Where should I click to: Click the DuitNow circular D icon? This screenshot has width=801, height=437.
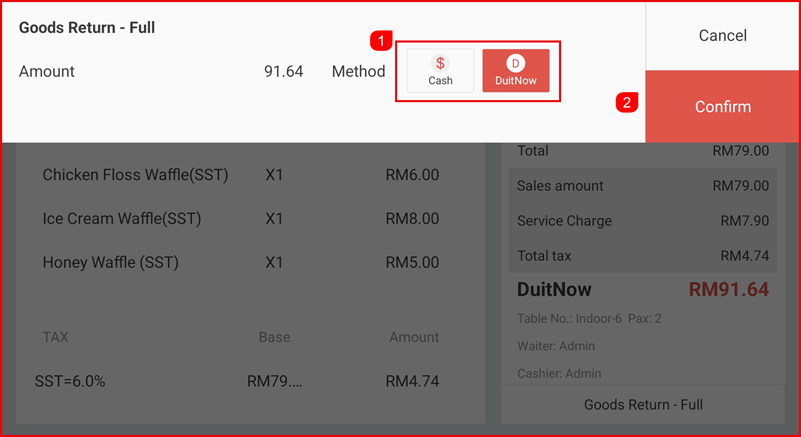516,63
